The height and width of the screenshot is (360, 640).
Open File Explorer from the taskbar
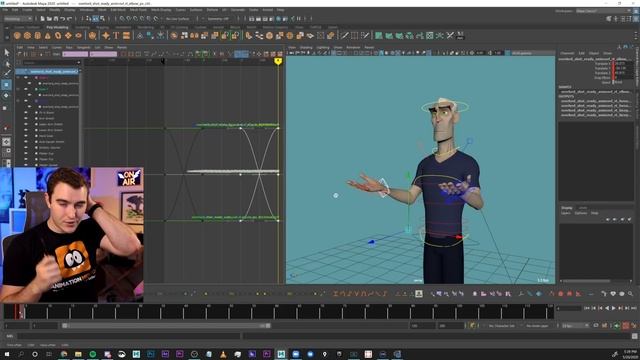(x=78, y=354)
